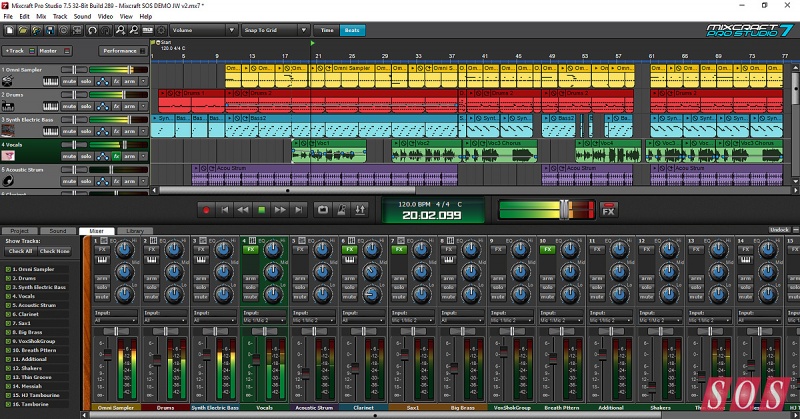
Task: Click the Omni Sampler drum kit track image
Action: pos(8,81)
